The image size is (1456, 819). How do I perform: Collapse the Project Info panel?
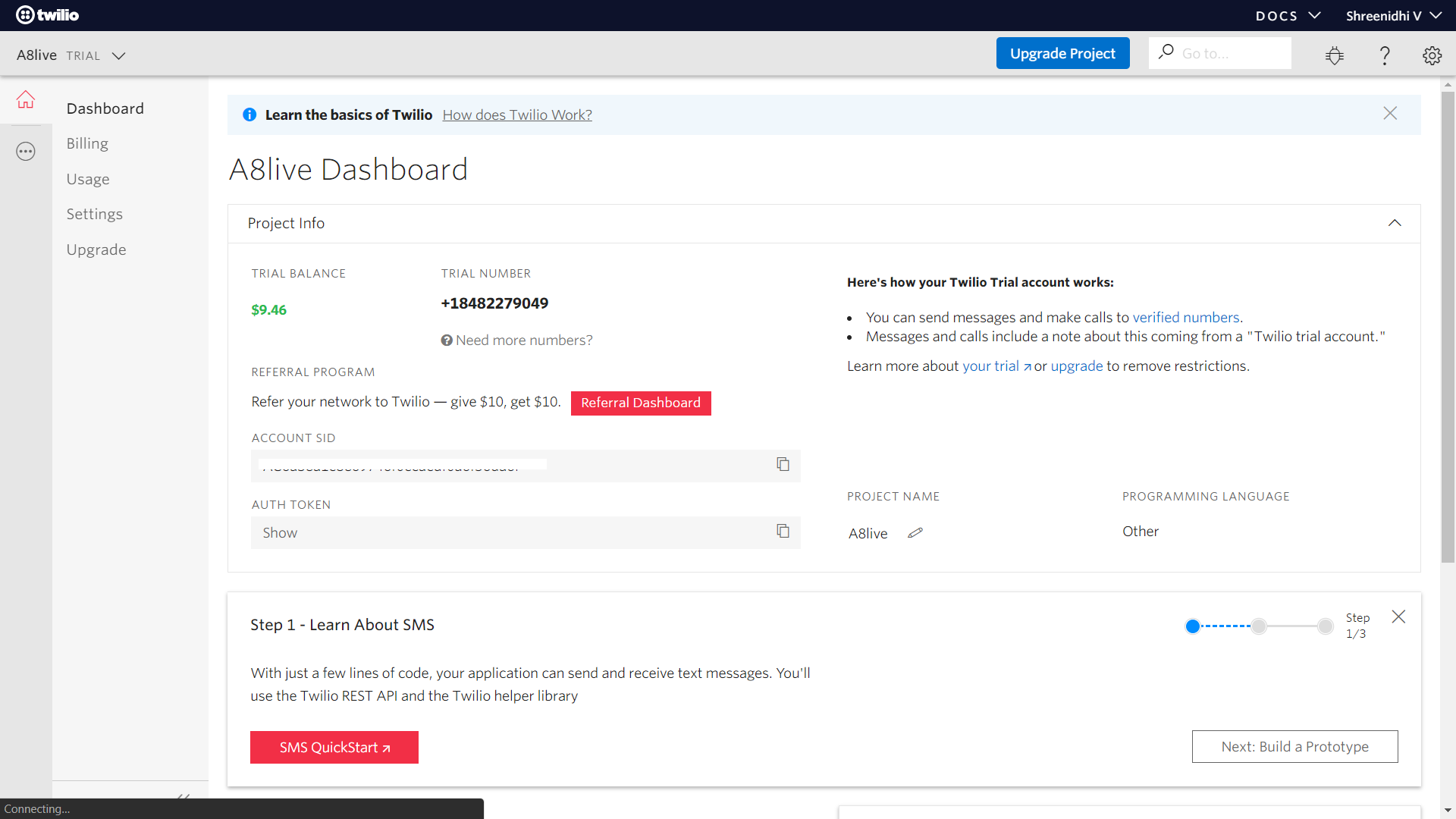pos(1395,223)
